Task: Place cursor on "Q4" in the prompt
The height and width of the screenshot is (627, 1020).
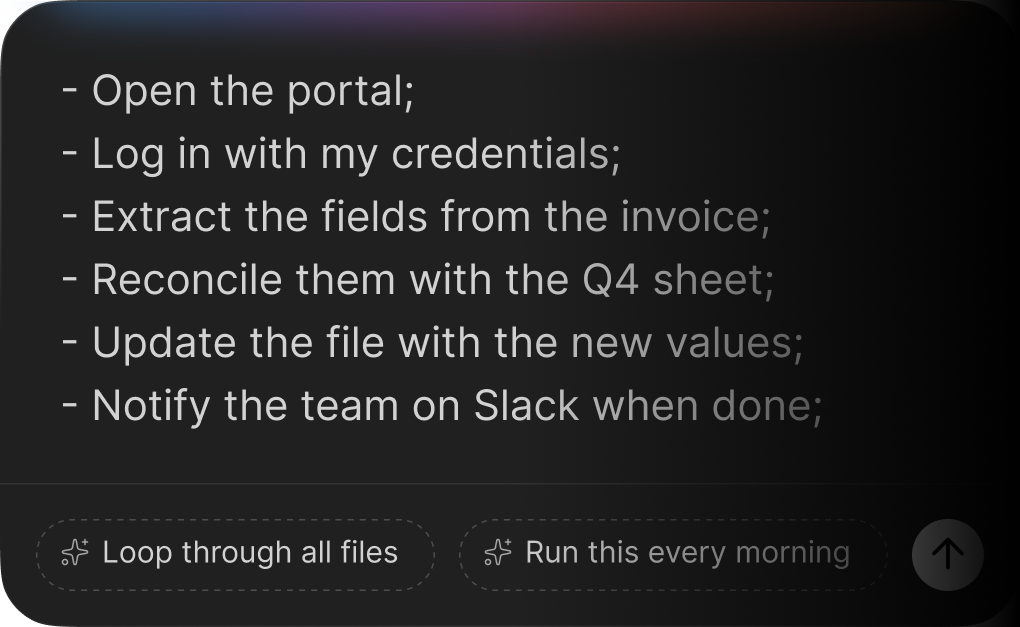Action: point(610,280)
